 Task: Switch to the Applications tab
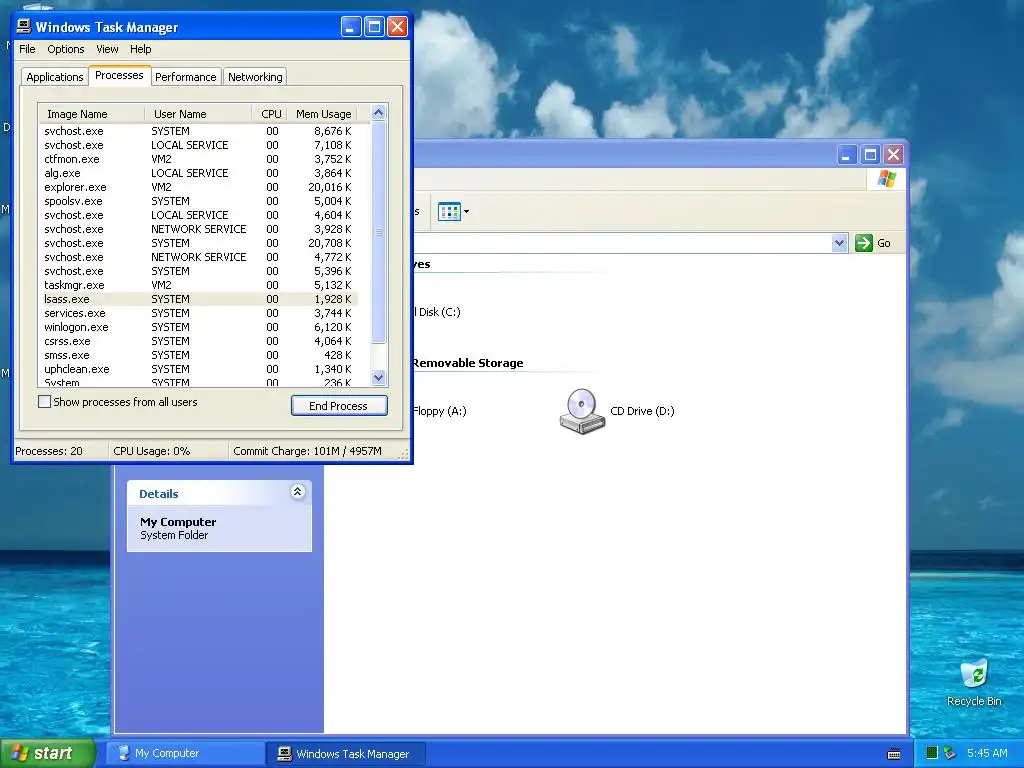[55, 77]
